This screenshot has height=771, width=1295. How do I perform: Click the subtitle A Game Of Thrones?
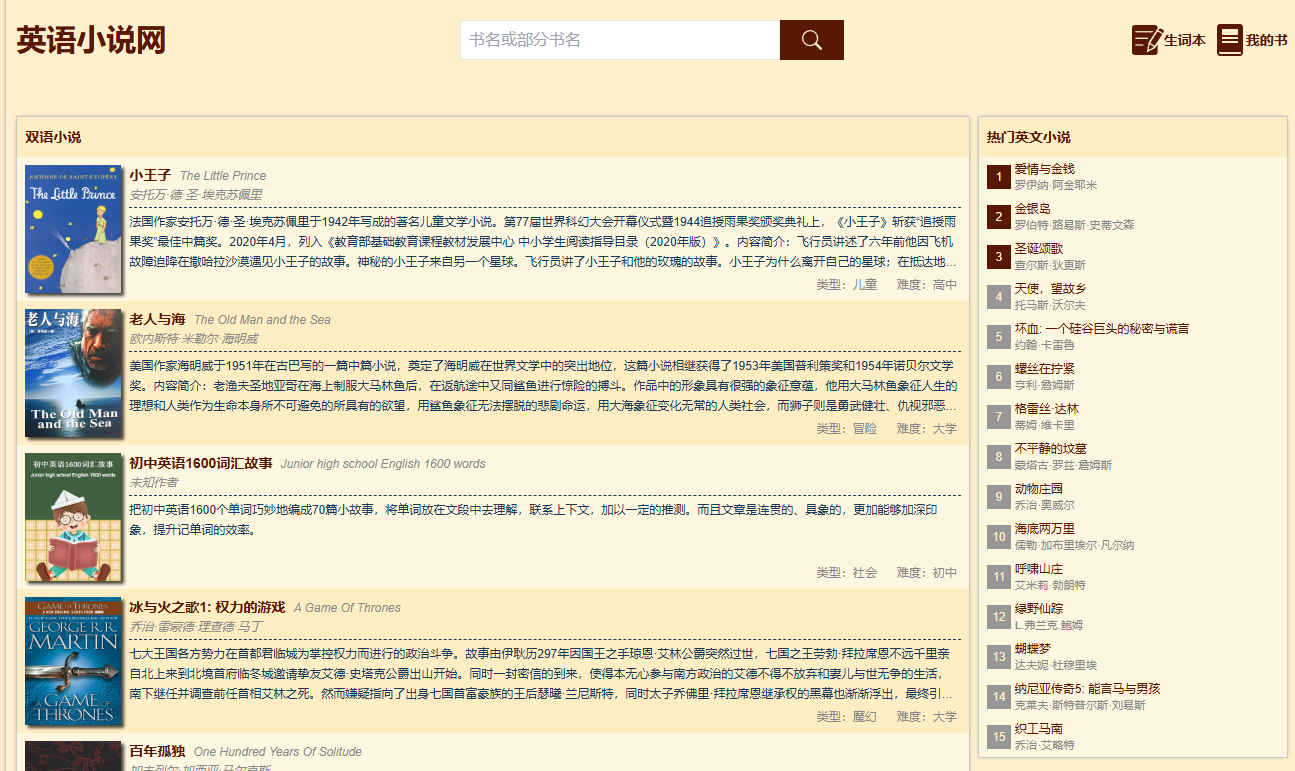pyautogui.click(x=347, y=608)
